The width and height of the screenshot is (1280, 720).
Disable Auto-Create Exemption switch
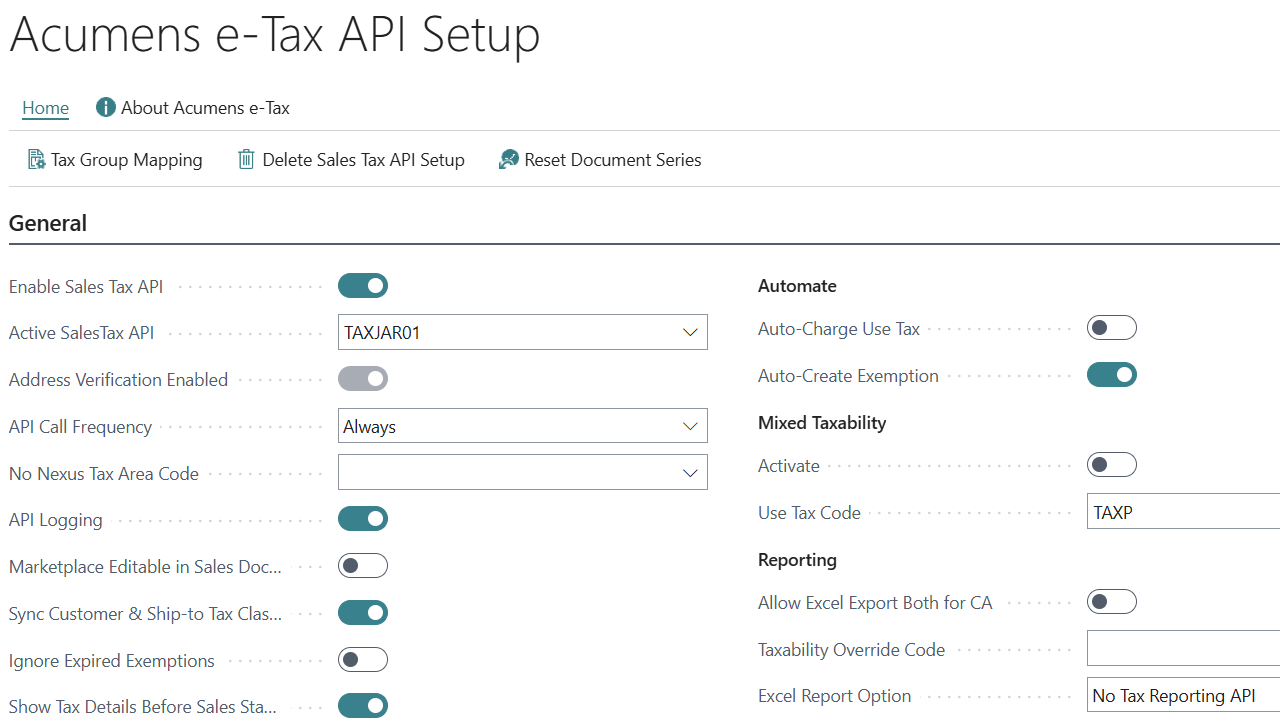tap(1111, 375)
